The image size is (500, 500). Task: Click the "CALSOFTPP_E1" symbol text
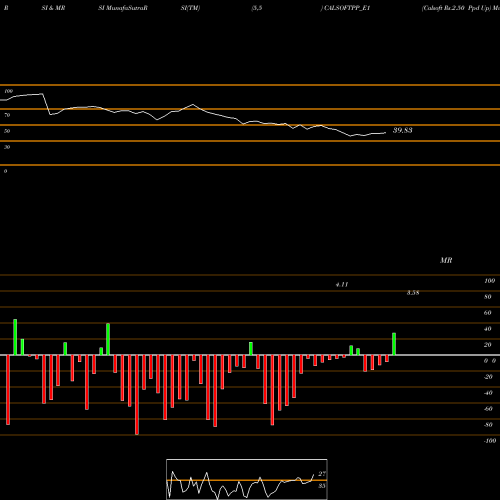(x=347, y=8)
